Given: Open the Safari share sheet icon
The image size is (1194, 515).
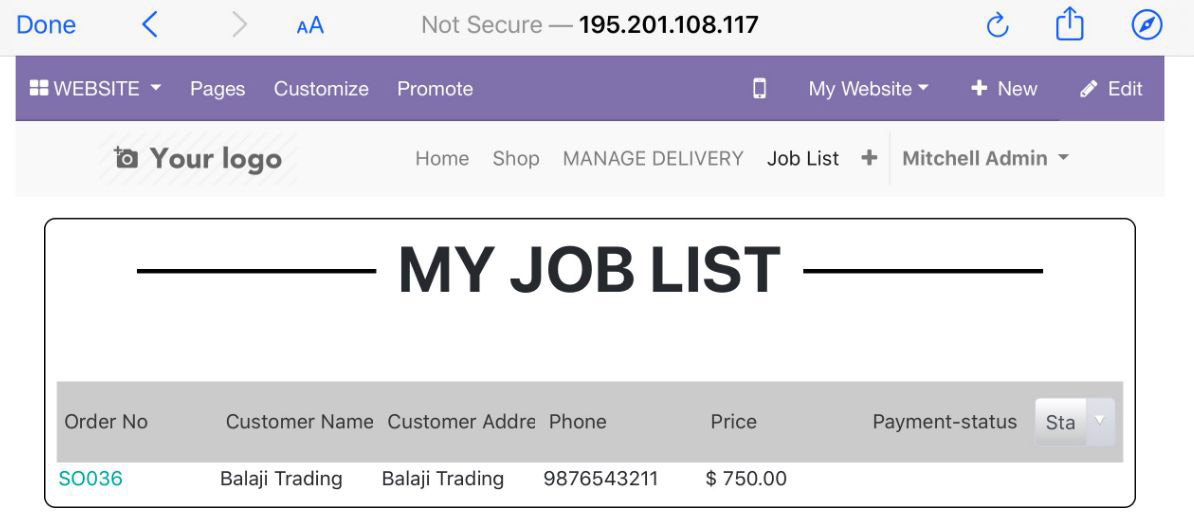Looking at the screenshot, I should tap(1069, 24).
